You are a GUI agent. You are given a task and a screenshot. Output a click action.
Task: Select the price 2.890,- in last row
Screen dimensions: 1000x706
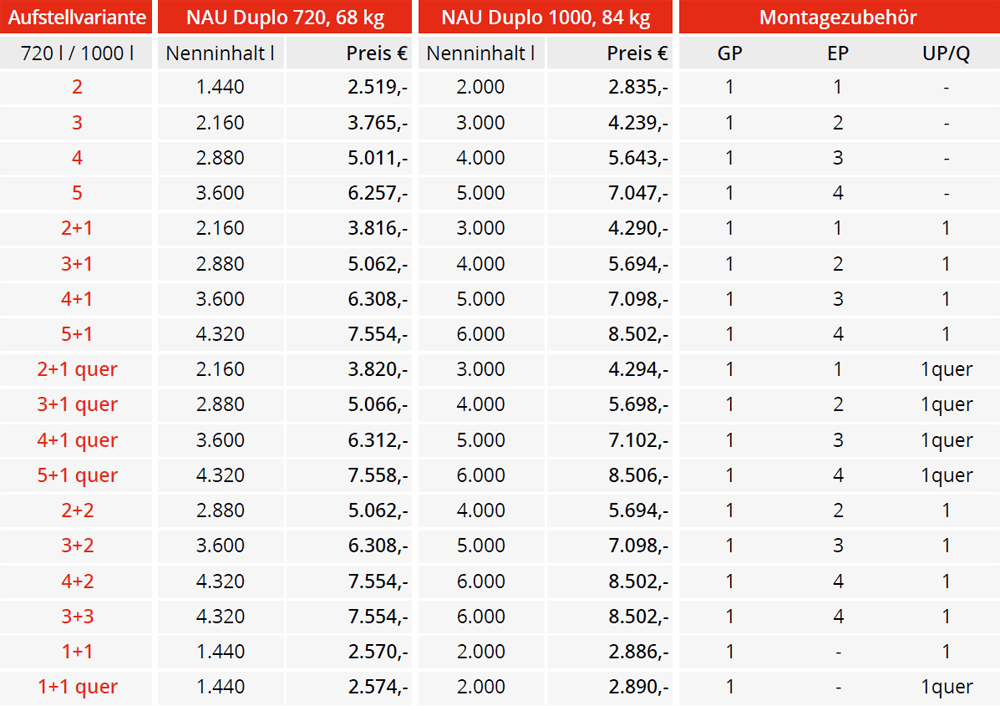tap(638, 687)
